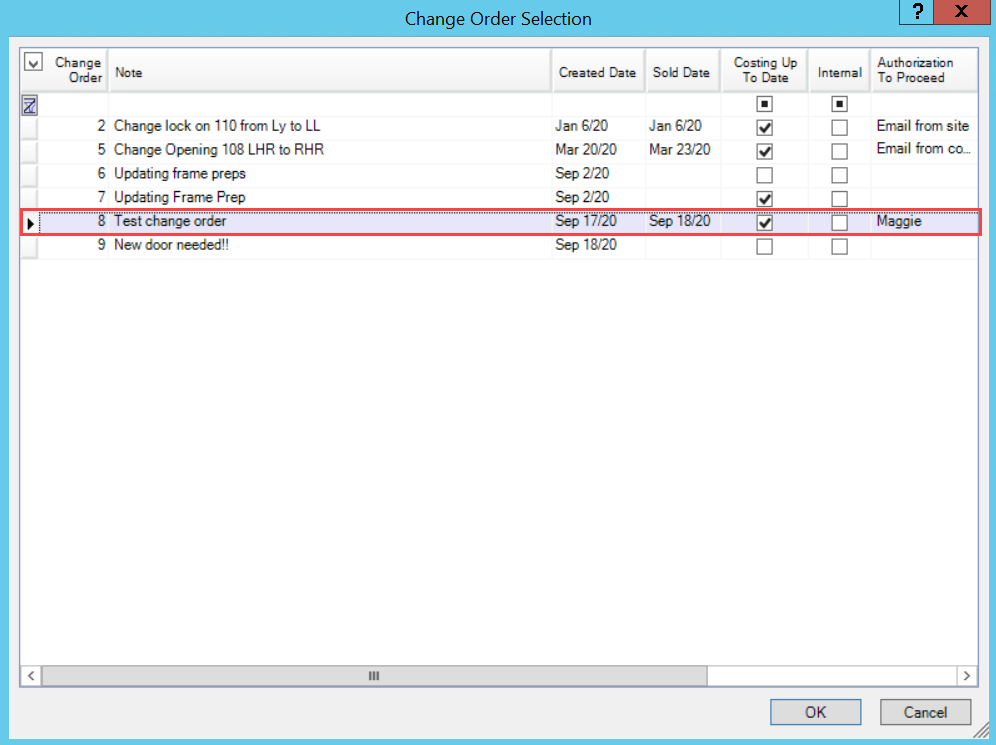
Task: Uncheck Costing Up To Date for order 5
Action: click(764, 152)
